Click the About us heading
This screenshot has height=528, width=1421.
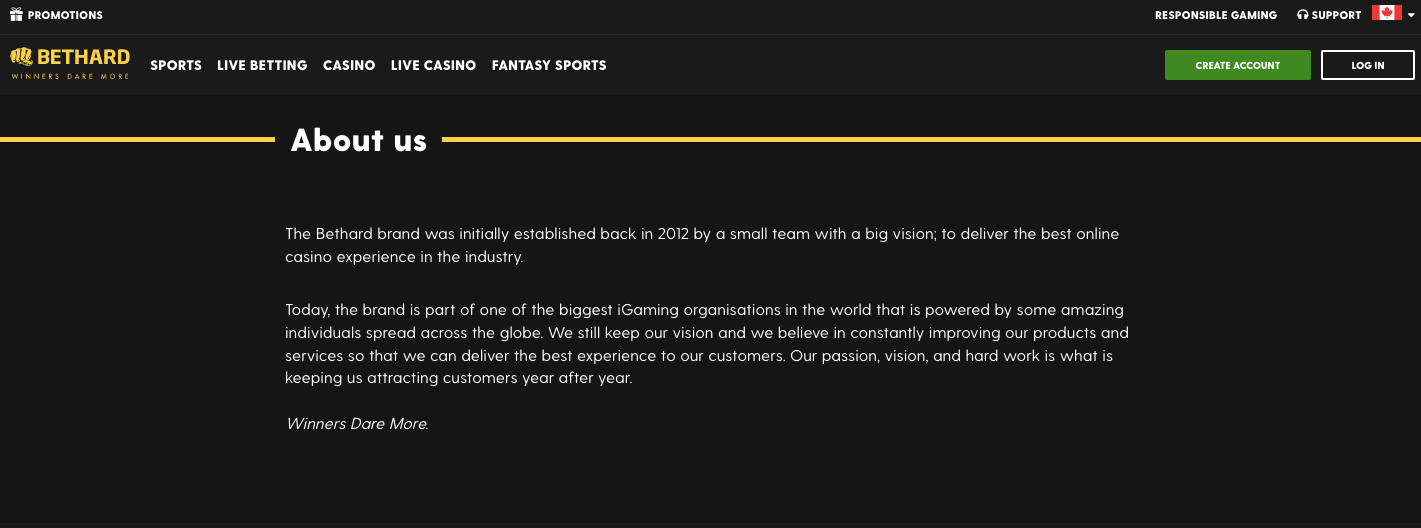(x=359, y=140)
